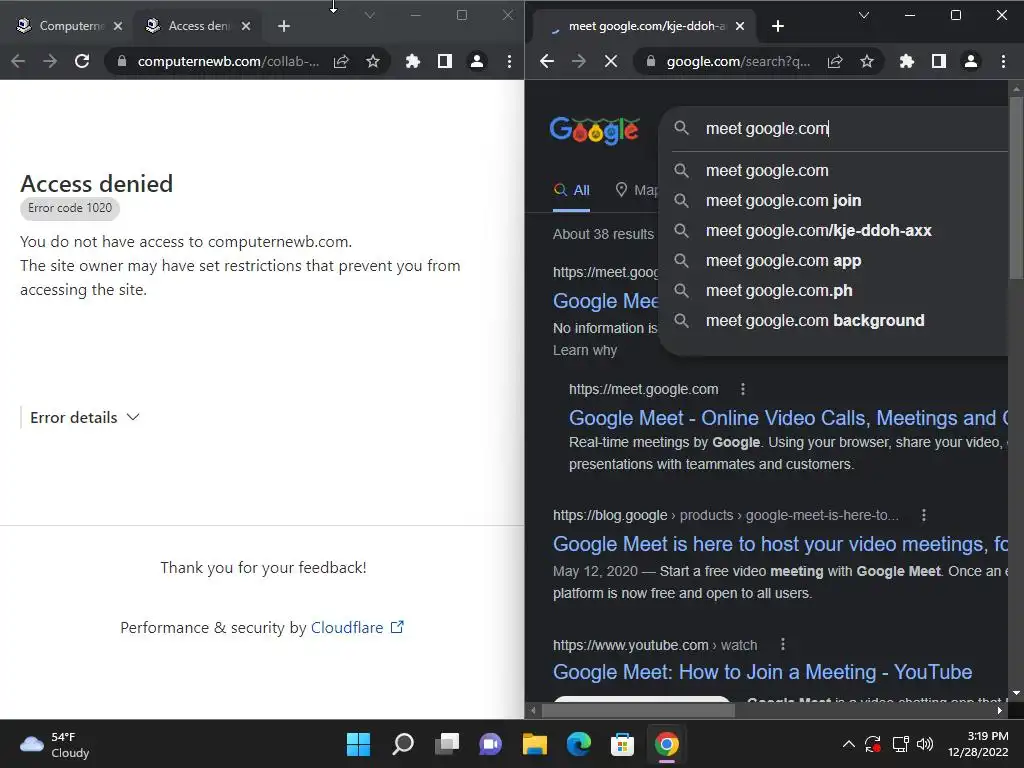Expand the Error details section
The width and height of the screenshot is (1024, 768).
point(85,417)
